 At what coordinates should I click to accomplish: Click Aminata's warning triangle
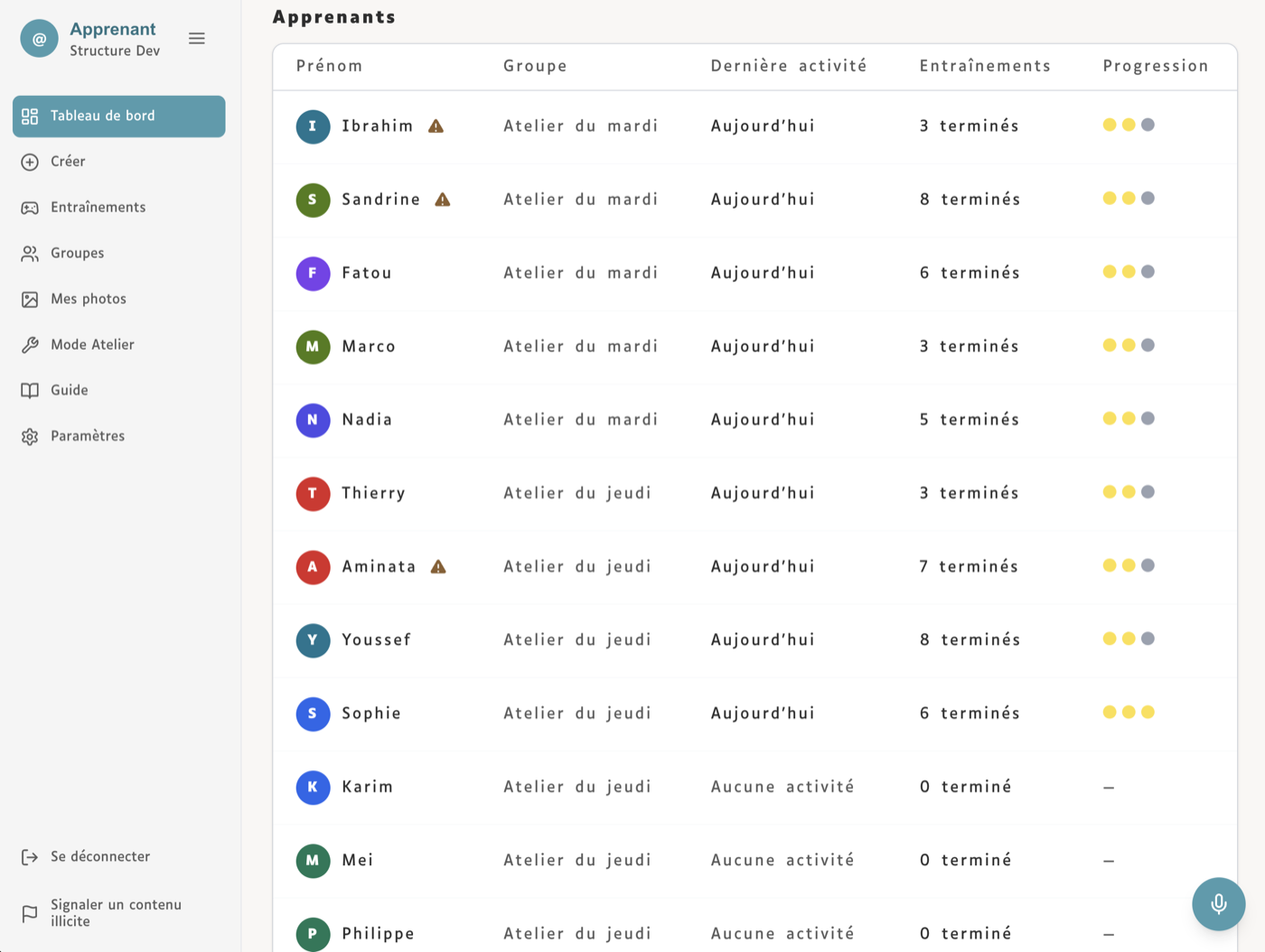pyautogui.click(x=439, y=567)
